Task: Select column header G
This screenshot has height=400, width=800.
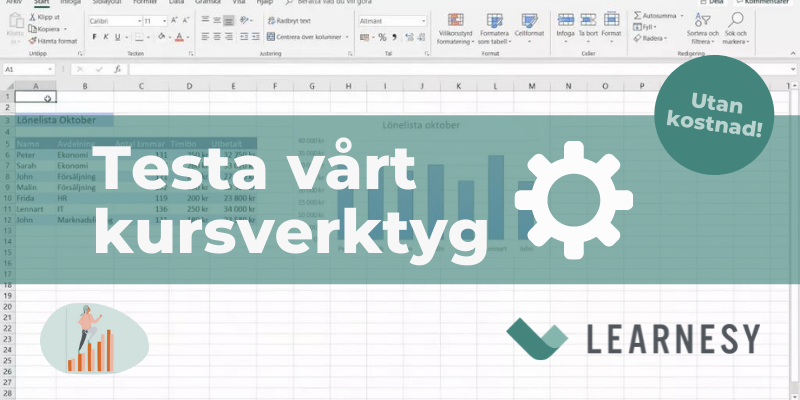Action: tap(312, 86)
